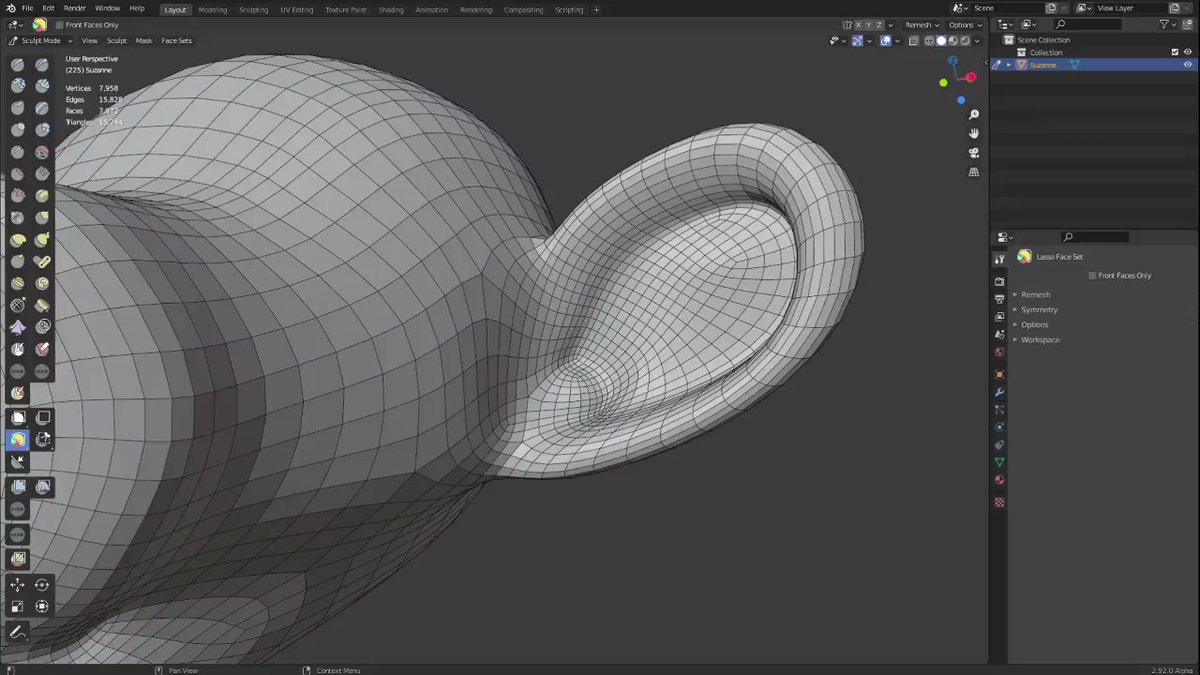Viewport: 1200px width, 675px height.
Task: Add a workspace with plus button
Action: [597, 9]
